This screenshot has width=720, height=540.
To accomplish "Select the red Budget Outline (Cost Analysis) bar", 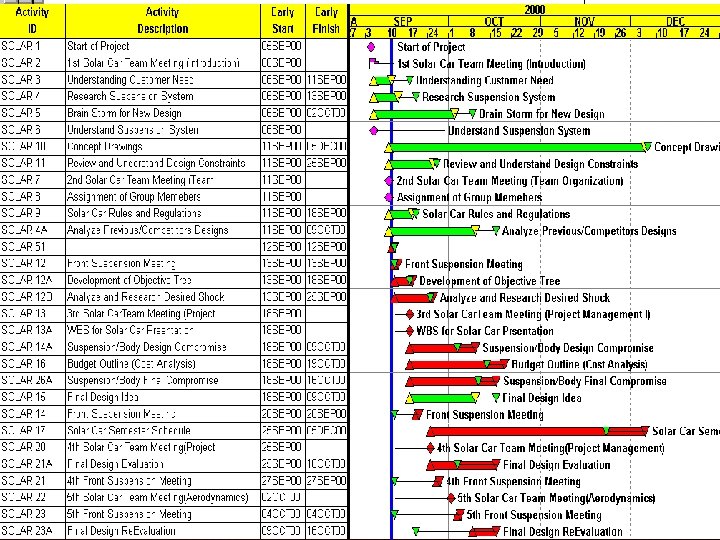I will [457, 365].
